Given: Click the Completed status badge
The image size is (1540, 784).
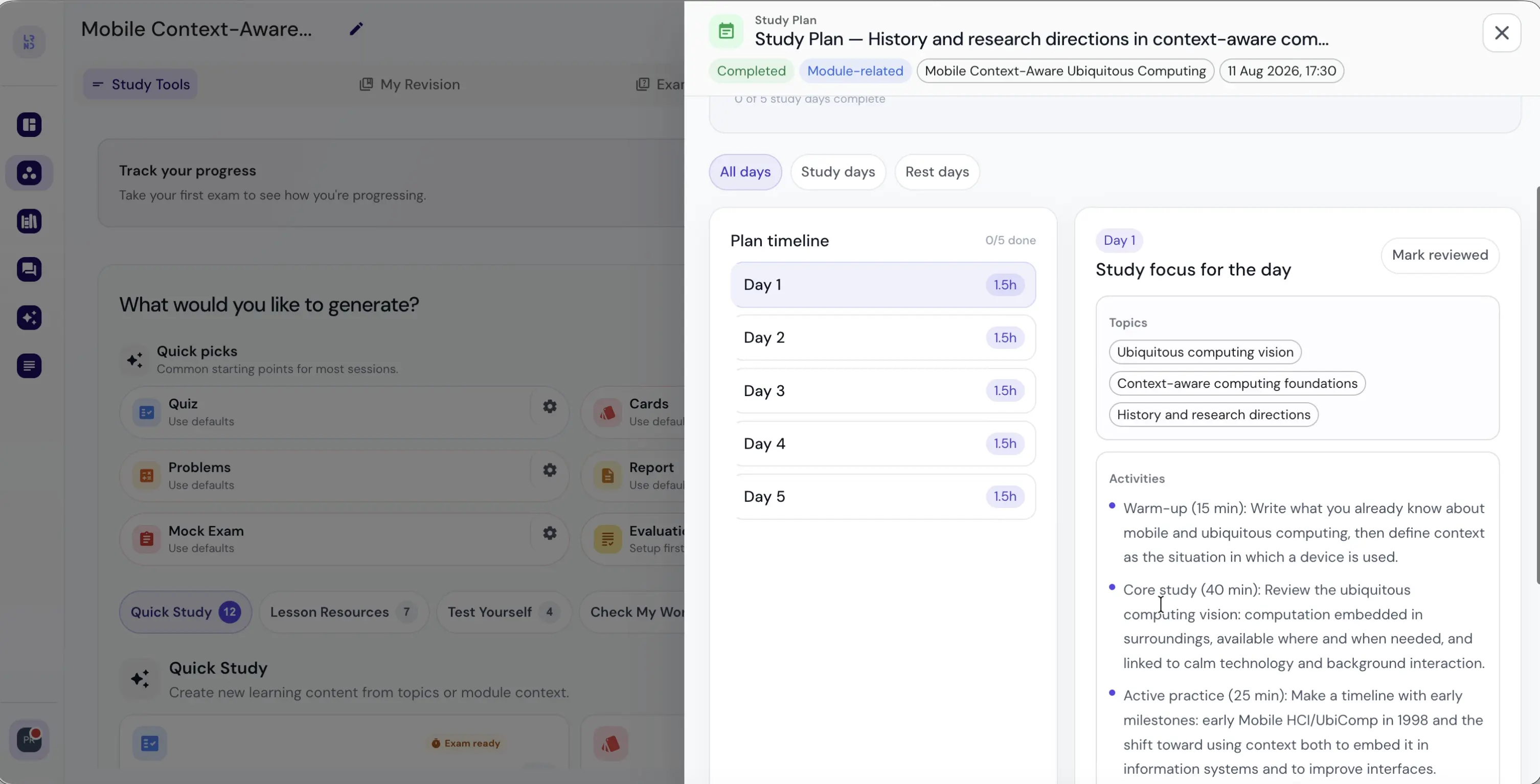Looking at the screenshot, I should (x=751, y=71).
